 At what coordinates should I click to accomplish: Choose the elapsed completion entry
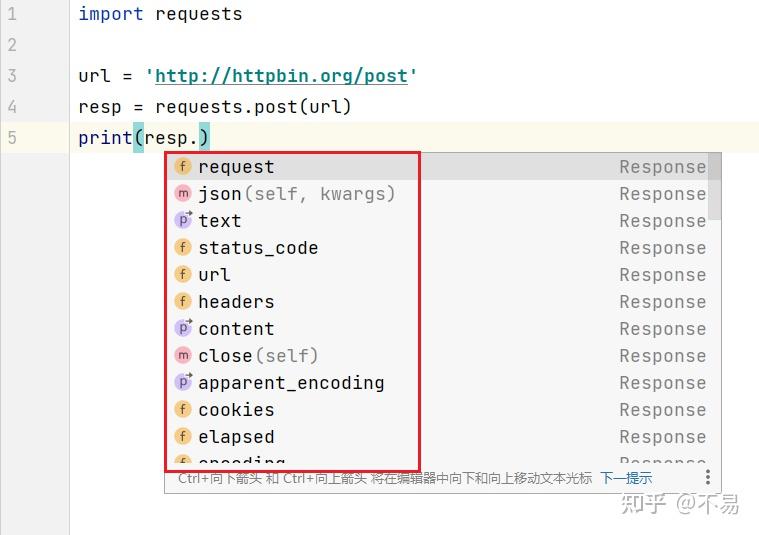[x=236, y=437]
